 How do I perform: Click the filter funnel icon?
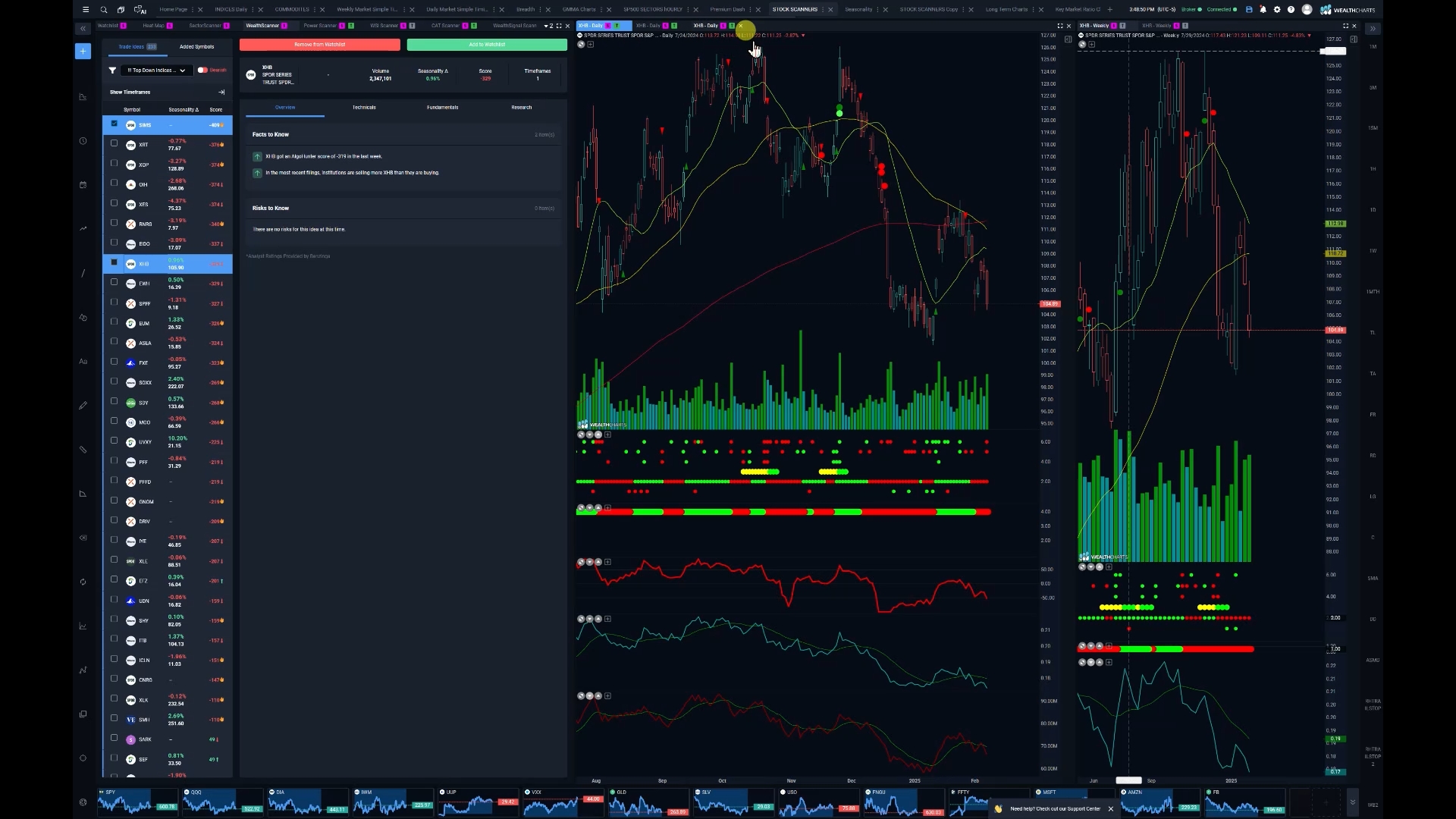click(112, 71)
